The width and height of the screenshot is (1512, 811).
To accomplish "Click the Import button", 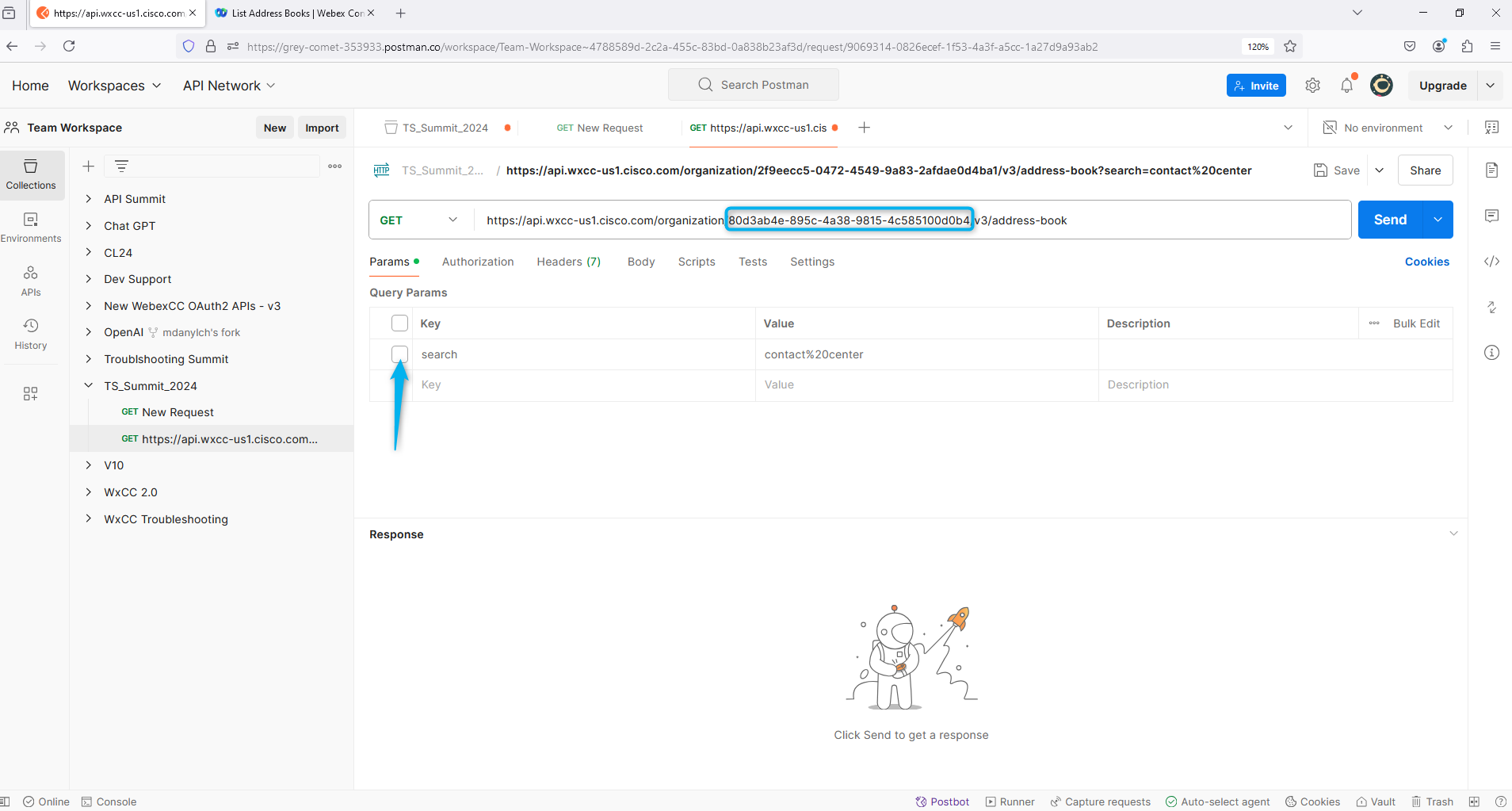I will (322, 128).
